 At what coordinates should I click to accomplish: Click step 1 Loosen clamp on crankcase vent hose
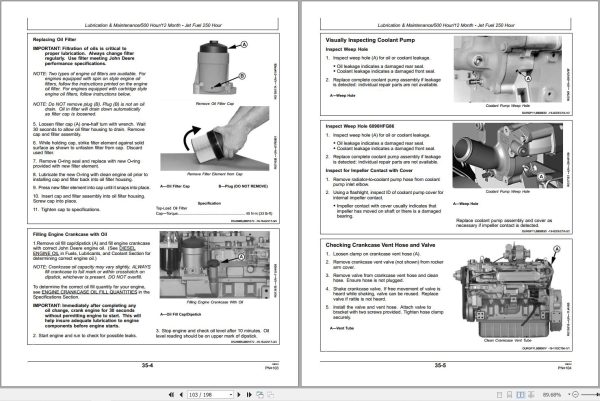point(373,254)
